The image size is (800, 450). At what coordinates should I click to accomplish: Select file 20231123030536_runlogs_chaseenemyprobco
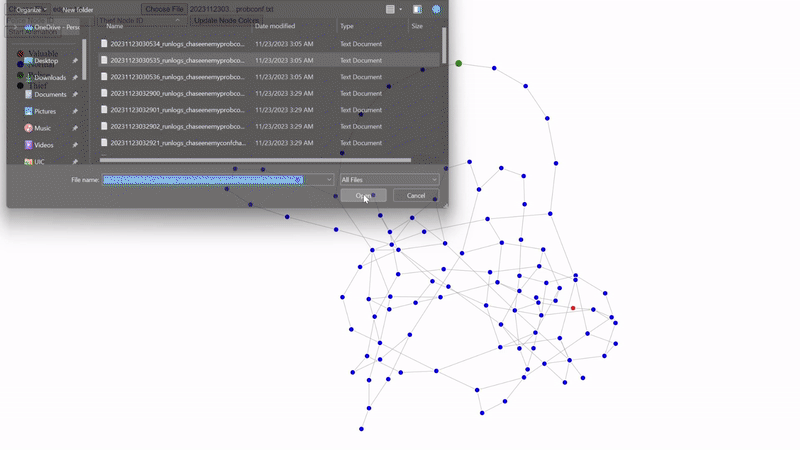(269, 77)
